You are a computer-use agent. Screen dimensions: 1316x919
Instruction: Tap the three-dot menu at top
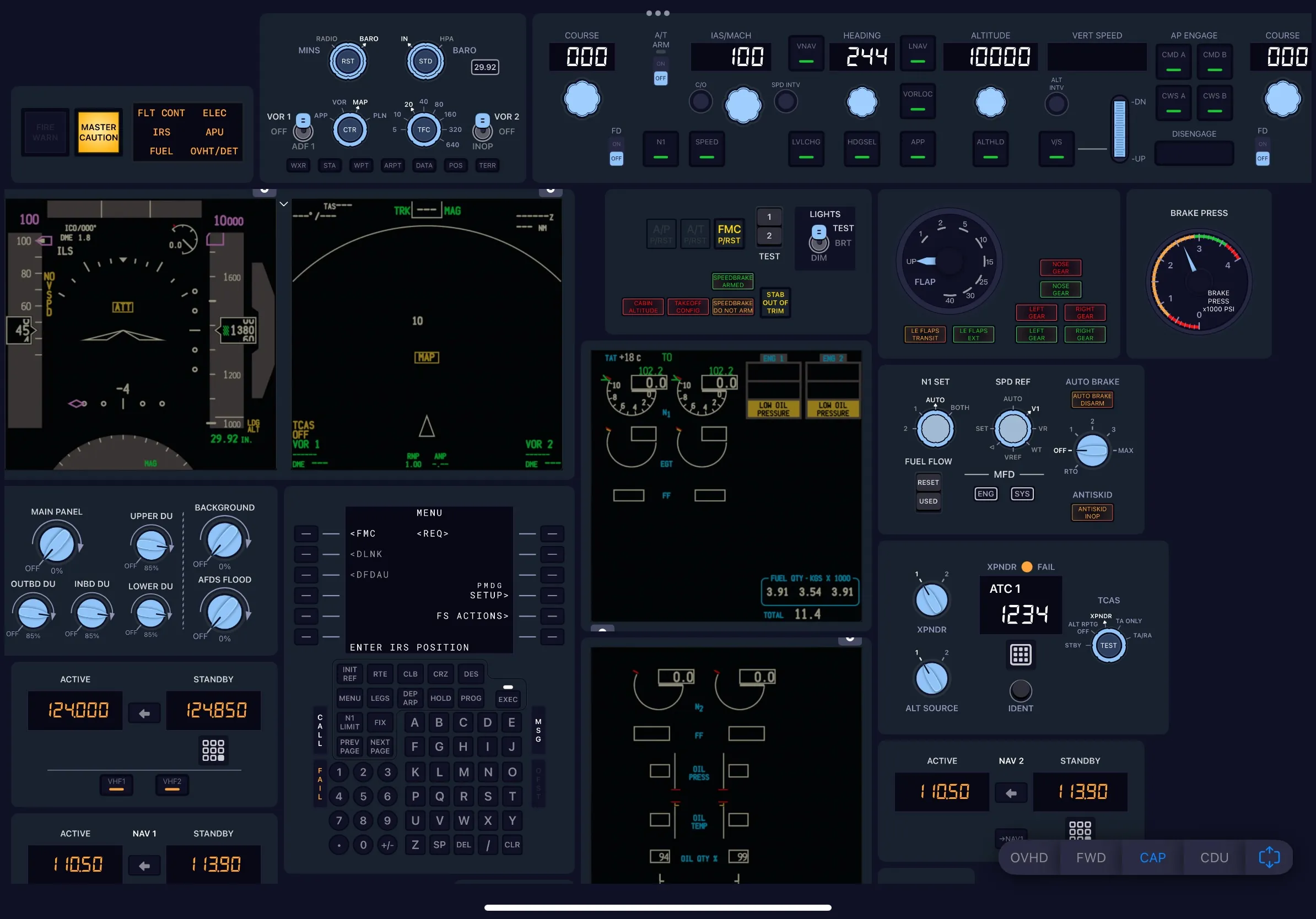[x=657, y=13]
